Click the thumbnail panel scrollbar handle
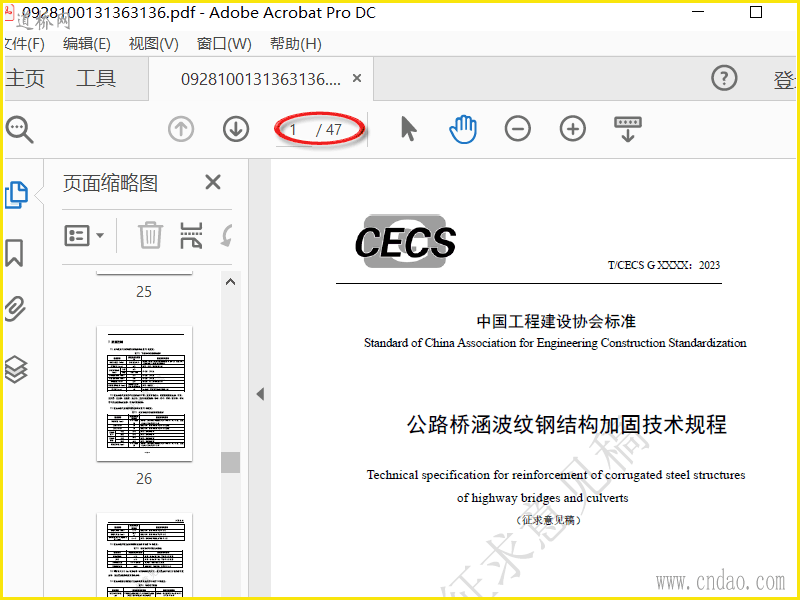 (x=231, y=462)
